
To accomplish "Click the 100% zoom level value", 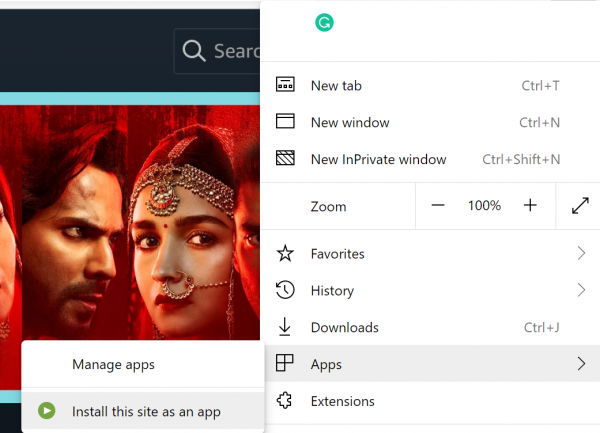I will [x=484, y=205].
